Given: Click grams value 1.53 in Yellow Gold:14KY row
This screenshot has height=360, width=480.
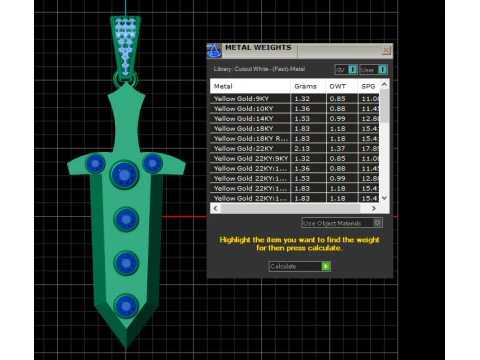Looking at the screenshot, I should click(302, 118).
